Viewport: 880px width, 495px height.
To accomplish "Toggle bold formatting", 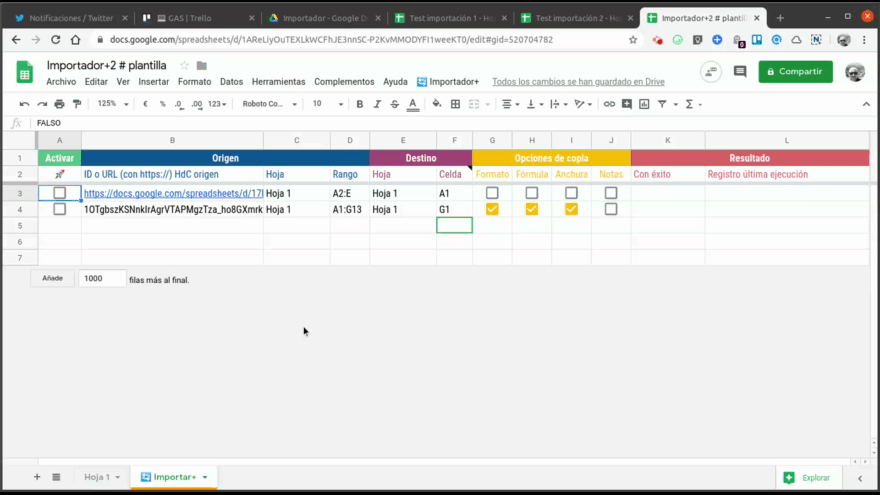I will 359,104.
